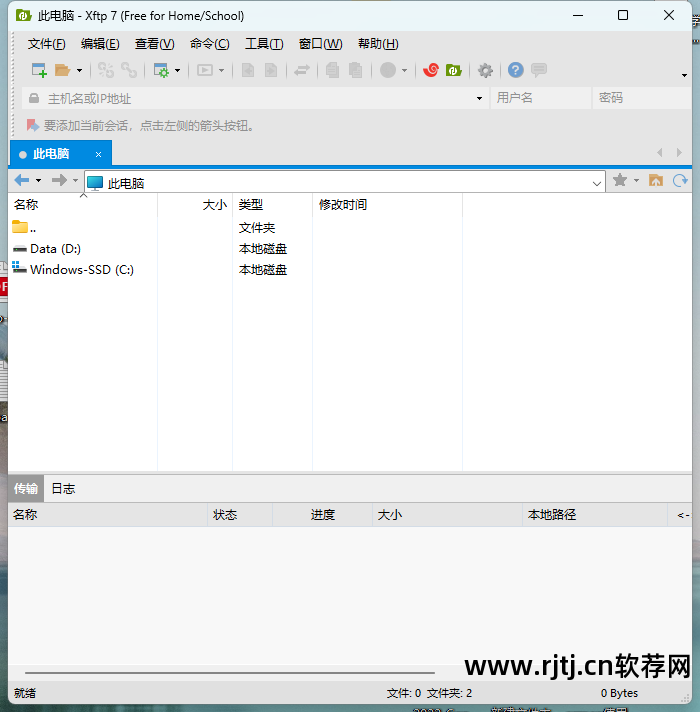Expand the Open Session dropdown arrow
Screen dimensions: 700x712
(79, 70)
